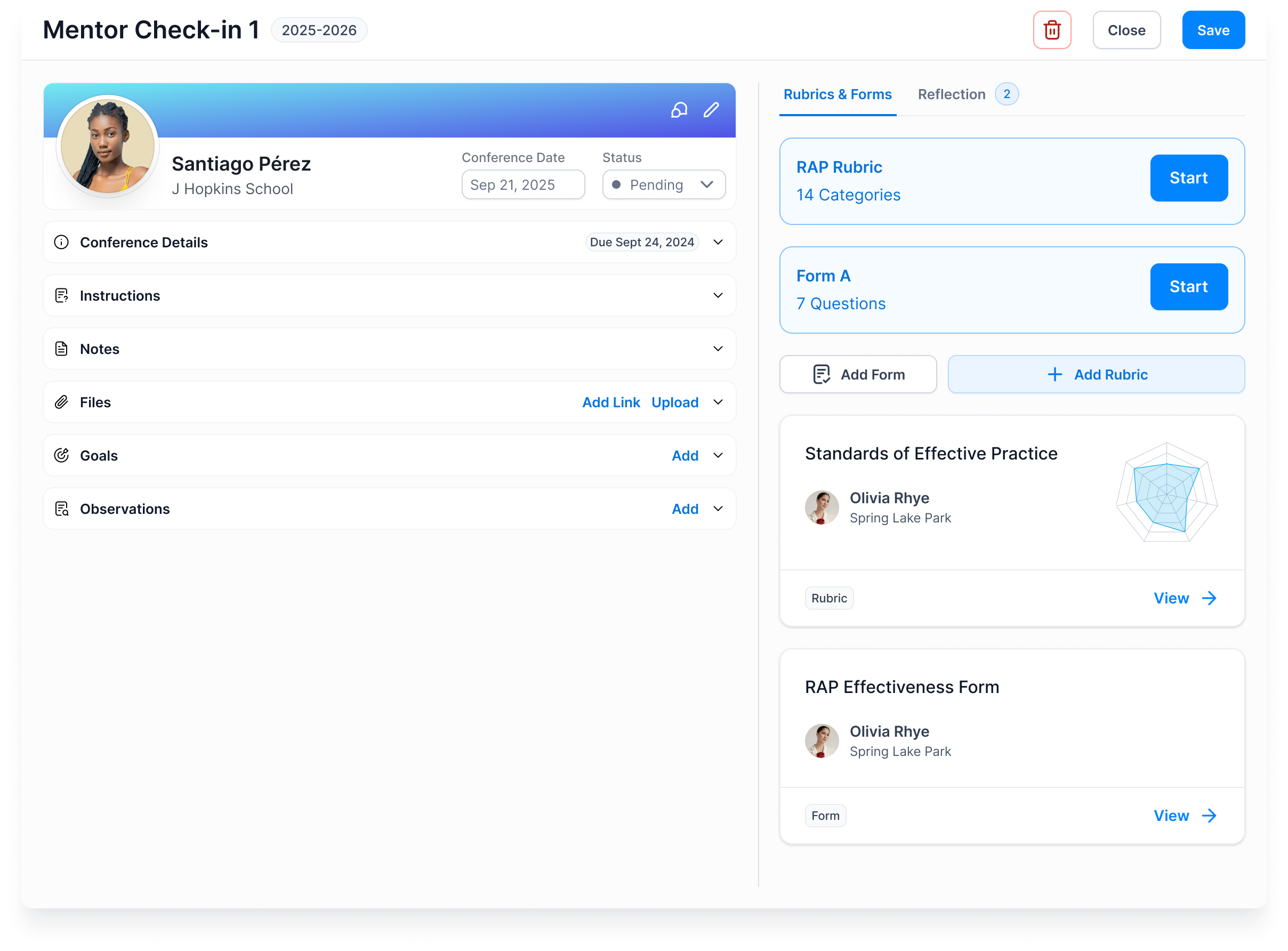
Task: Click the info icon beside Conference Details
Action: tap(62, 243)
